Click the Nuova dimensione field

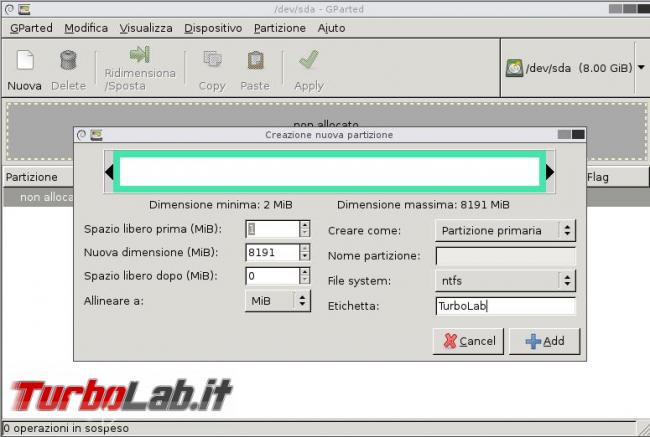pos(272,252)
